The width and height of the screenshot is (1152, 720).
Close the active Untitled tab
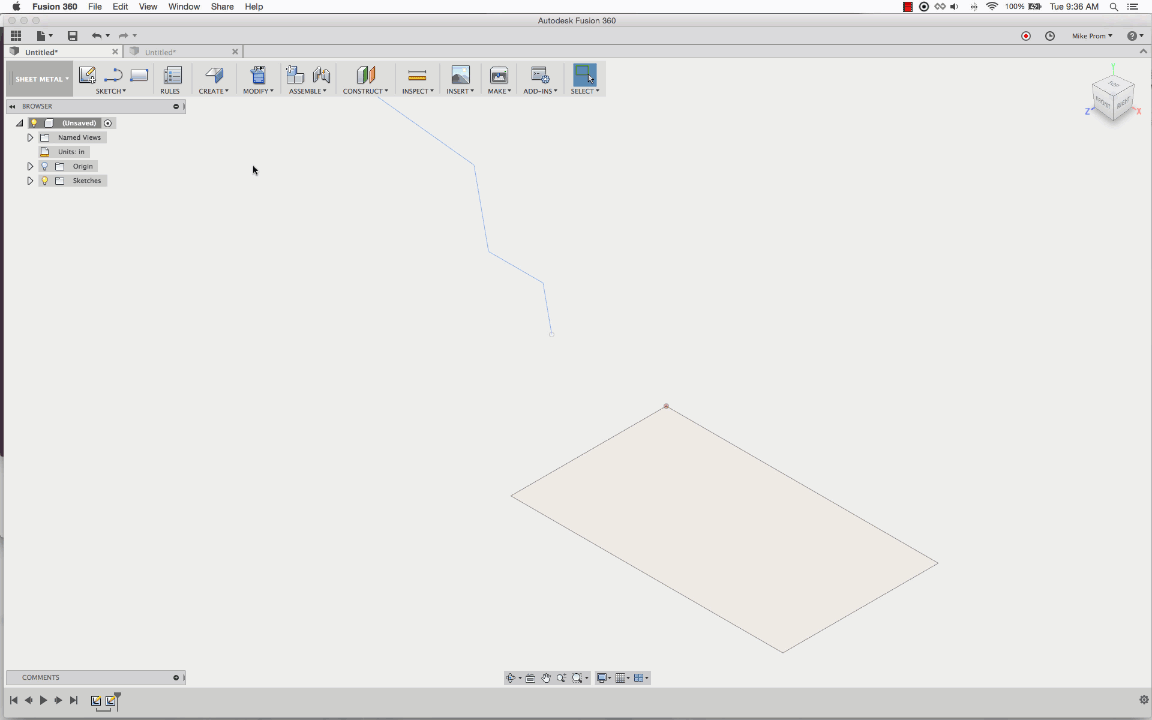click(115, 52)
